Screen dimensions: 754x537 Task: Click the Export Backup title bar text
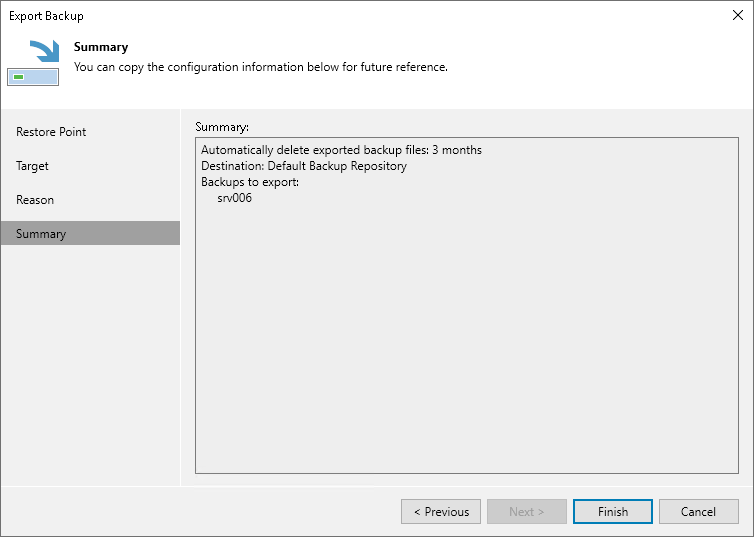point(46,16)
